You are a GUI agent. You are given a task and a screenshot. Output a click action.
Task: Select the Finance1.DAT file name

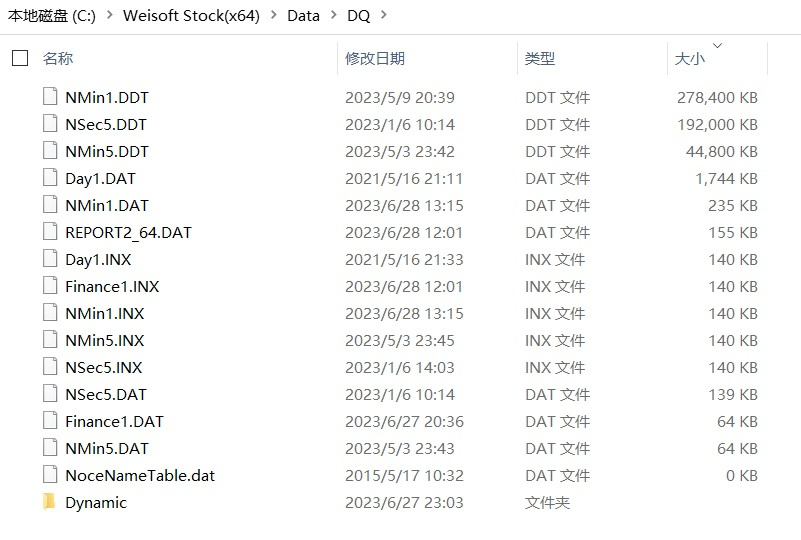(114, 421)
